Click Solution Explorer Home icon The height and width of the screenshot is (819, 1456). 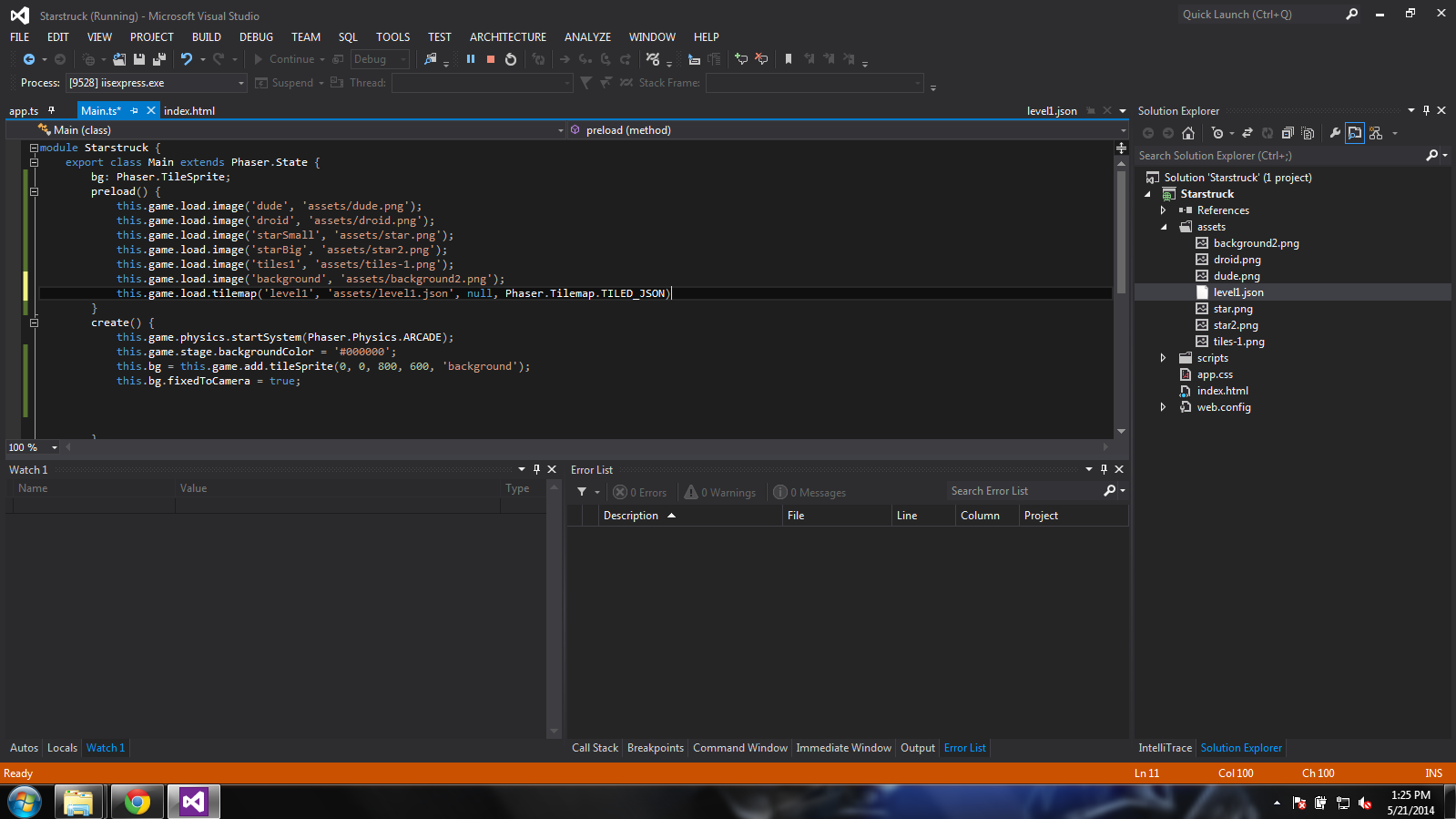(1188, 133)
